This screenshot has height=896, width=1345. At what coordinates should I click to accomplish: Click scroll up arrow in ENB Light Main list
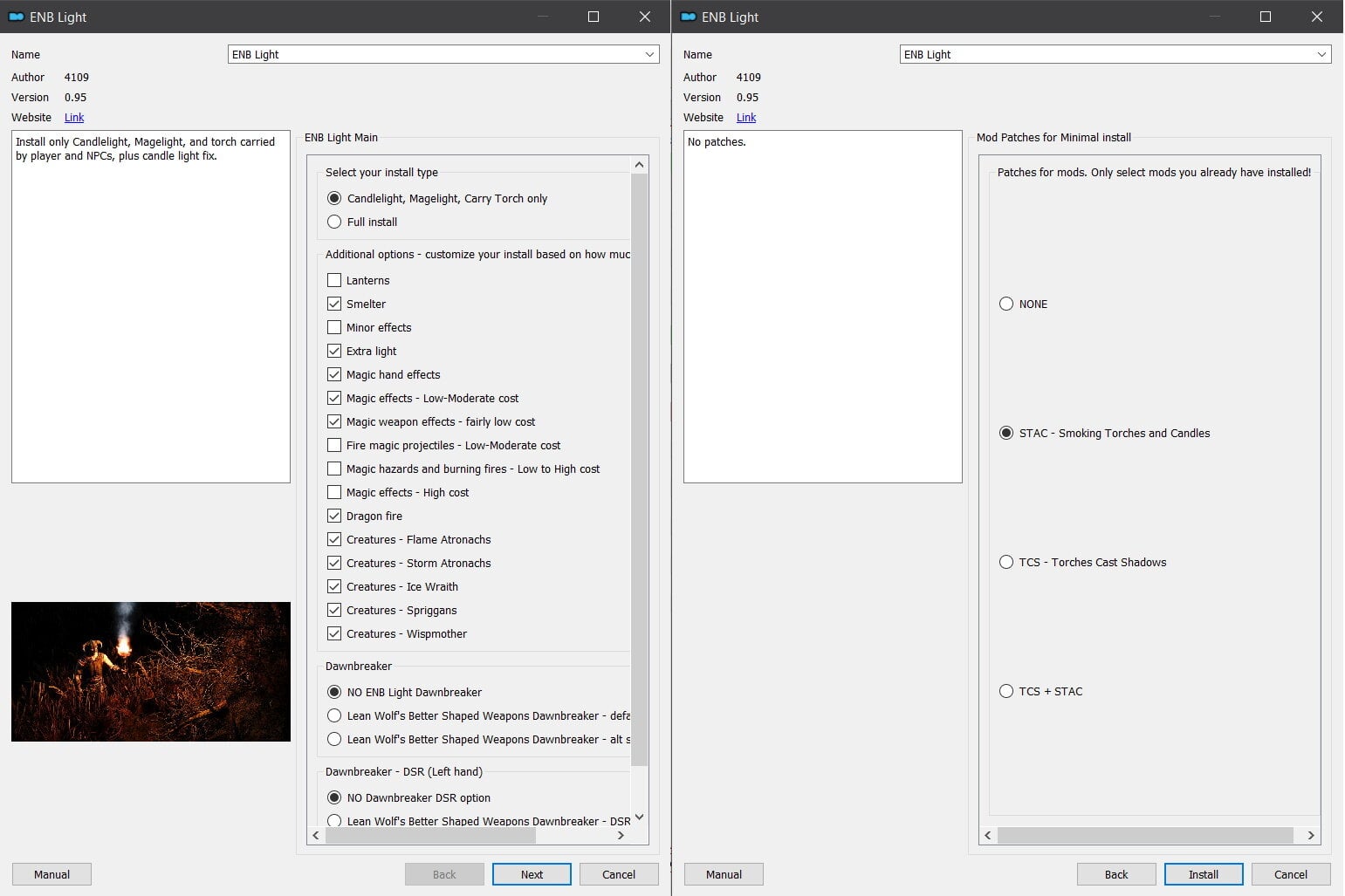pos(639,164)
